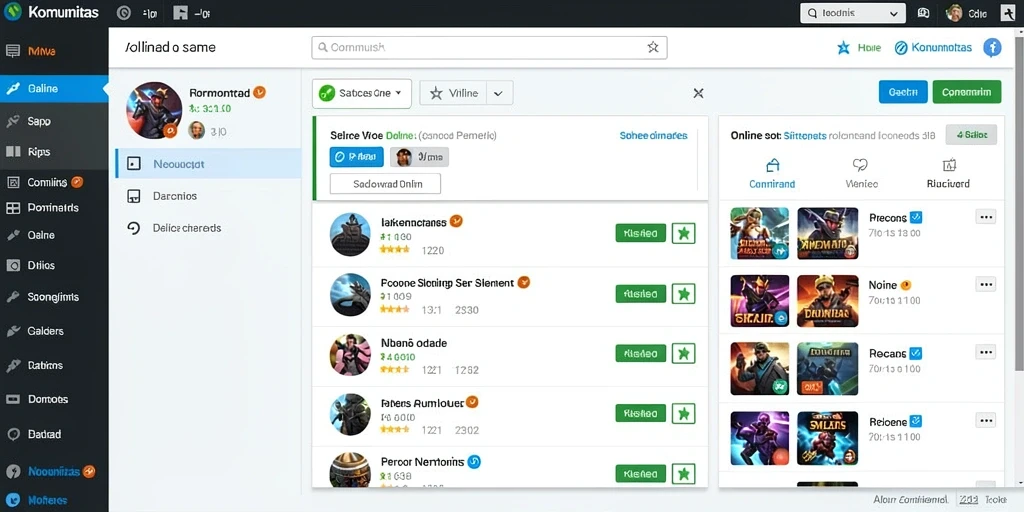Click the Percor Nemtorins blue badge
The height and width of the screenshot is (512, 1024).
pos(475,462)
